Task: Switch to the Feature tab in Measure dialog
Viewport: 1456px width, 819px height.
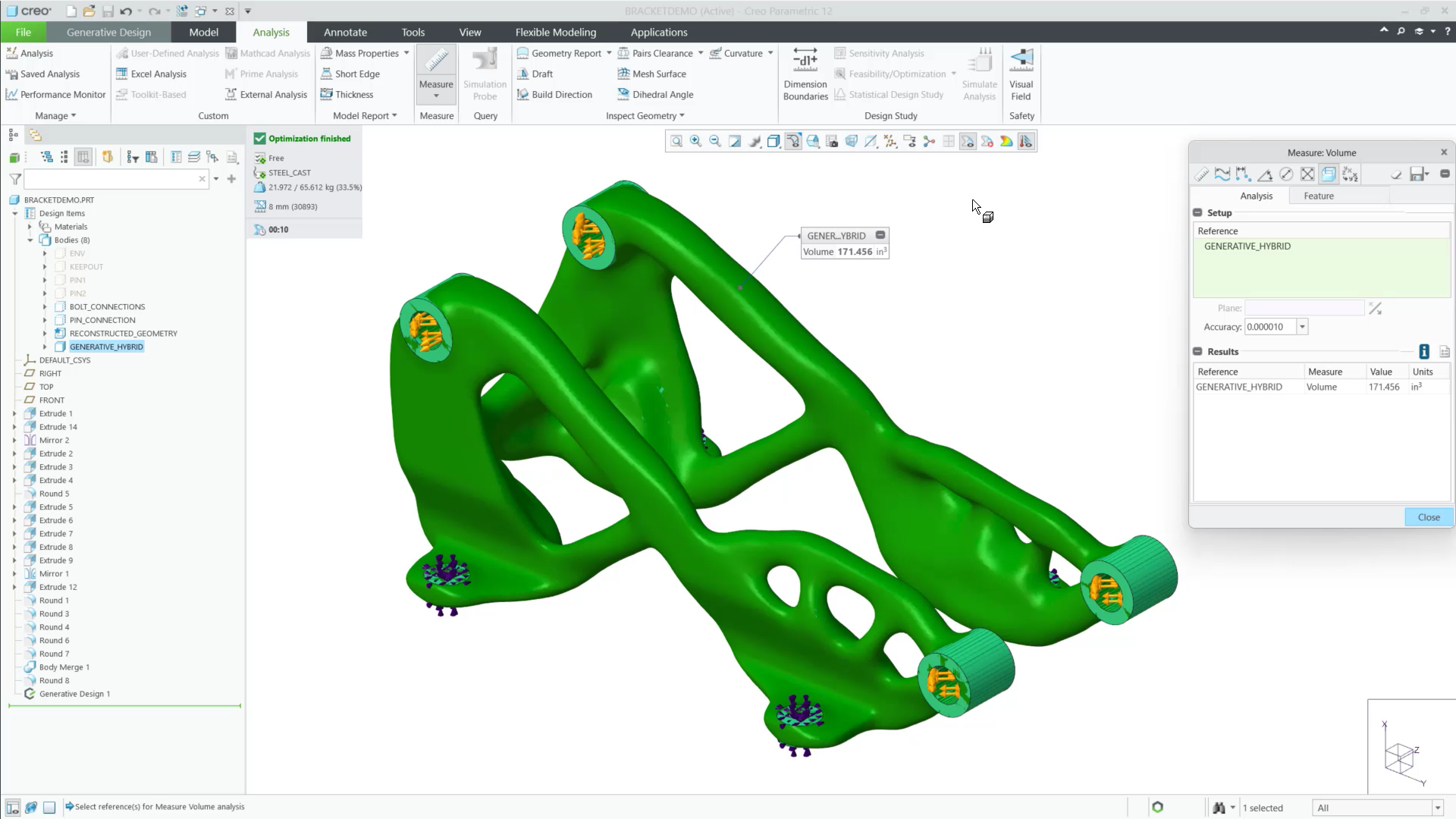Action: tap(1319, 196)
